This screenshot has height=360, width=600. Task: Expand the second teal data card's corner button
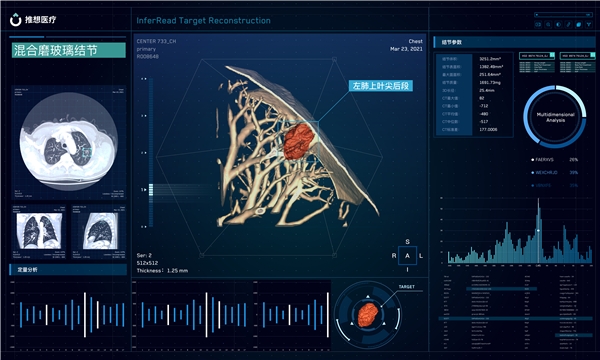click(593, 55)
